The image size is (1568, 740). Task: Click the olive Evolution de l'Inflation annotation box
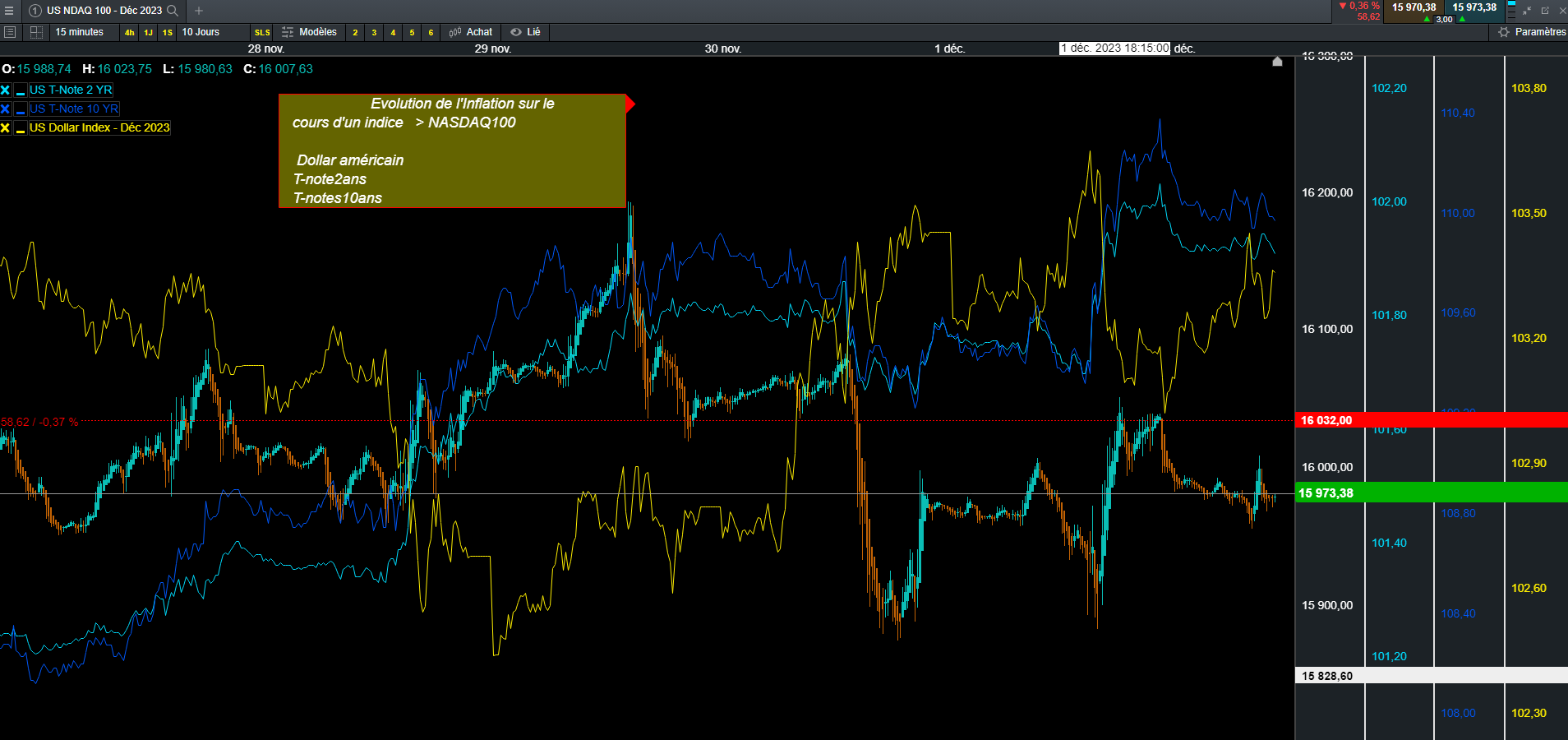tap(452, 151)
